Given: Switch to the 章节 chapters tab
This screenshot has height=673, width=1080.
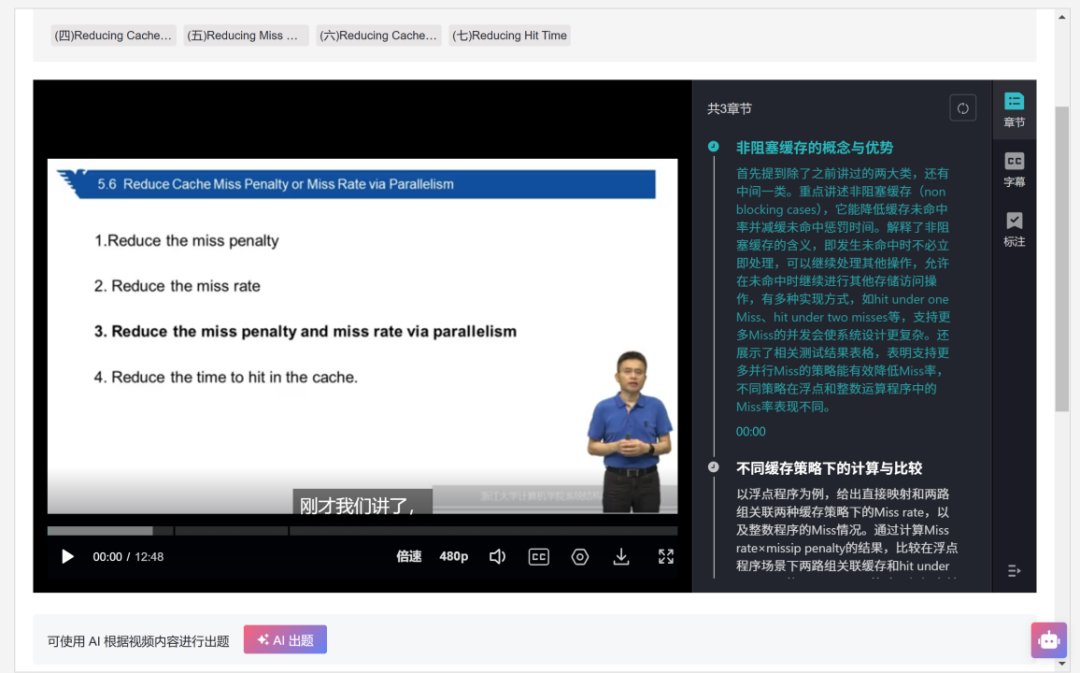Looking at the screenshot, I should coord(1014,110).
